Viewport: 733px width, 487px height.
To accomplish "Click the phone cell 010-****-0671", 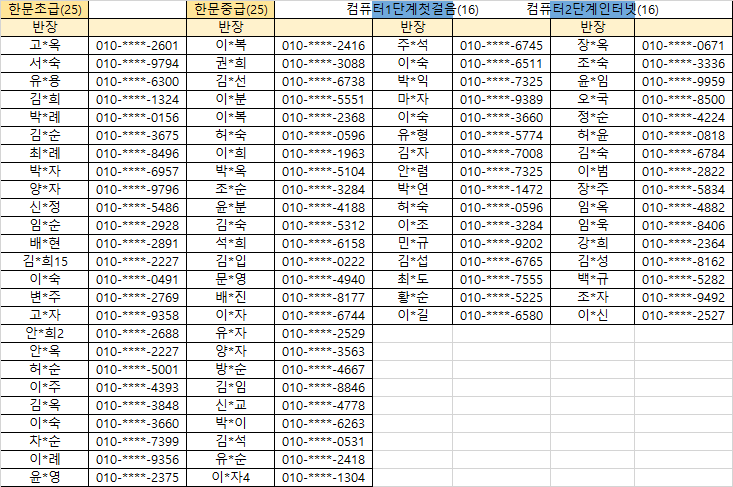I will pos(682,45).
